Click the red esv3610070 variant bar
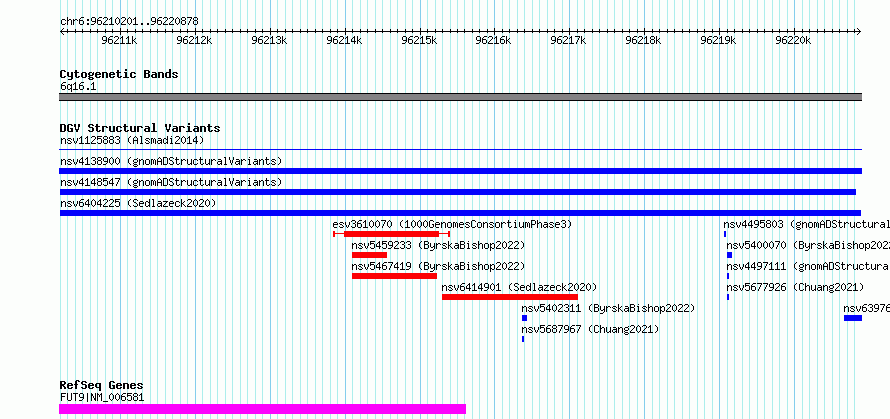The height and width of the screenshot is (419, 890). pos(392,234)
